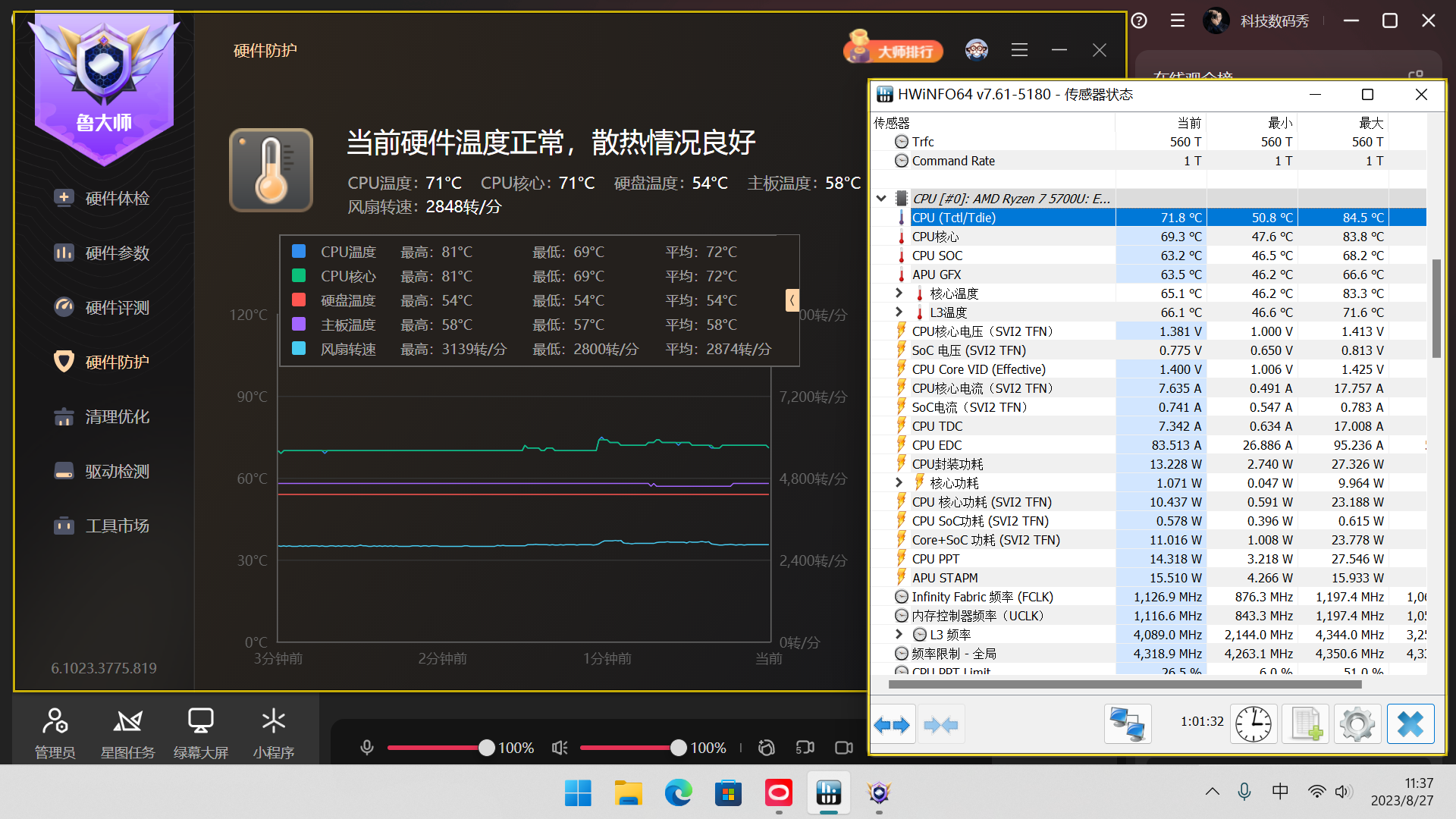Toggle the CPU核心 green legend swatch
The width and height of the screenshot is (1456, 819).
[299, 275]
